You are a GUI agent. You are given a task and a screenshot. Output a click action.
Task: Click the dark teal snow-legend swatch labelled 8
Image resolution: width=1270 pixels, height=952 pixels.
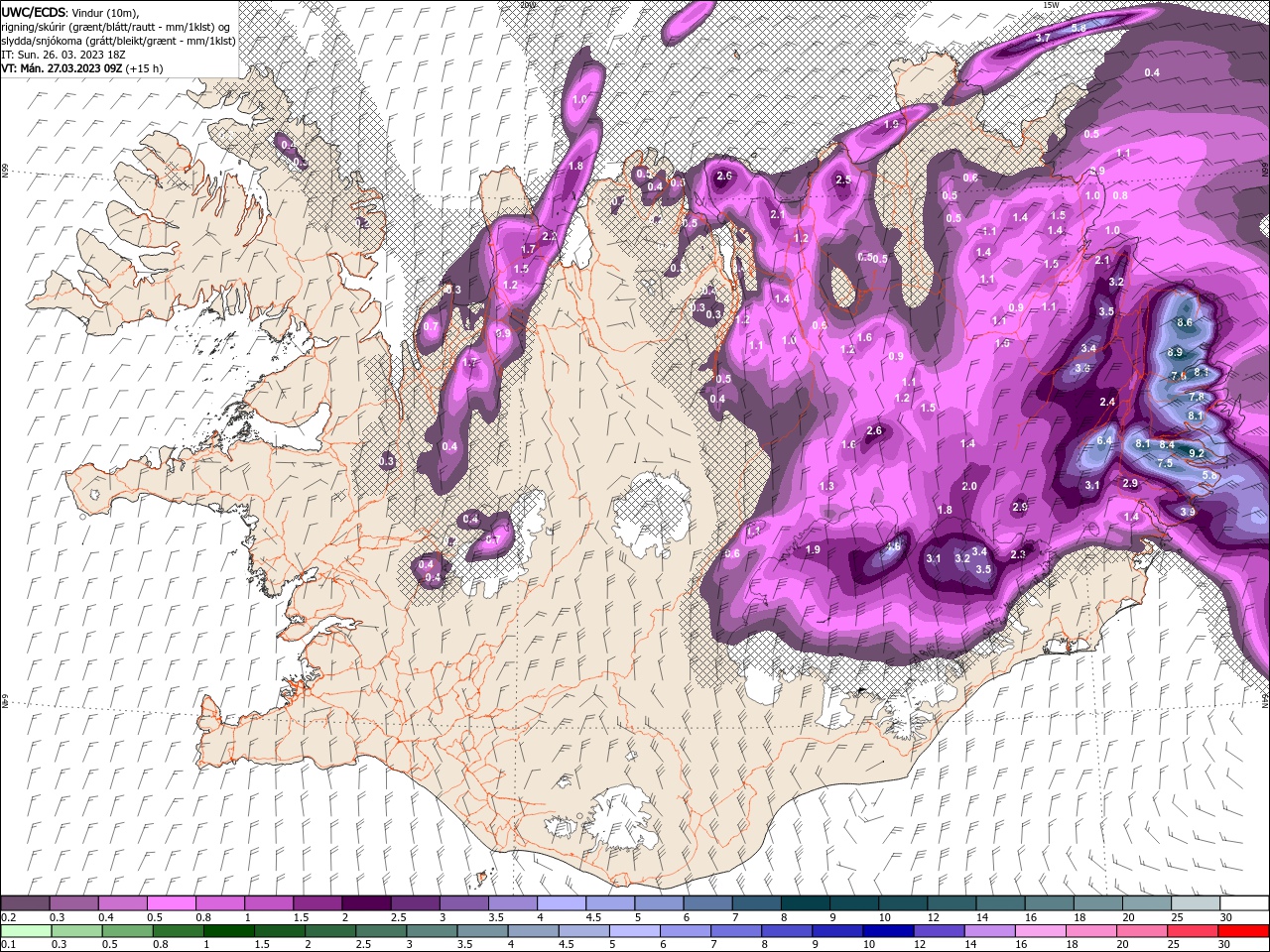click(804, 903)
